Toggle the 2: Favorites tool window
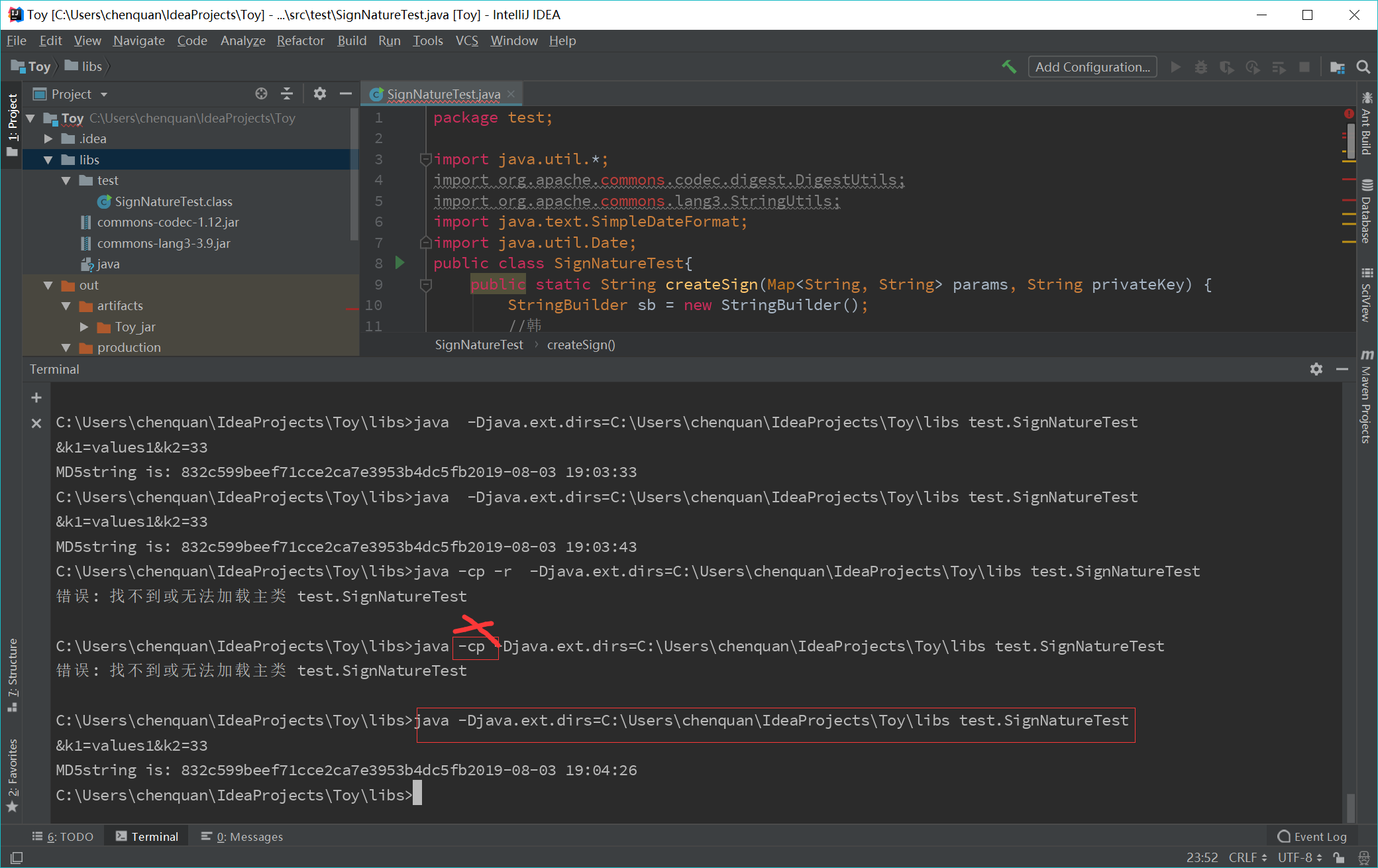 click(12, 775)
